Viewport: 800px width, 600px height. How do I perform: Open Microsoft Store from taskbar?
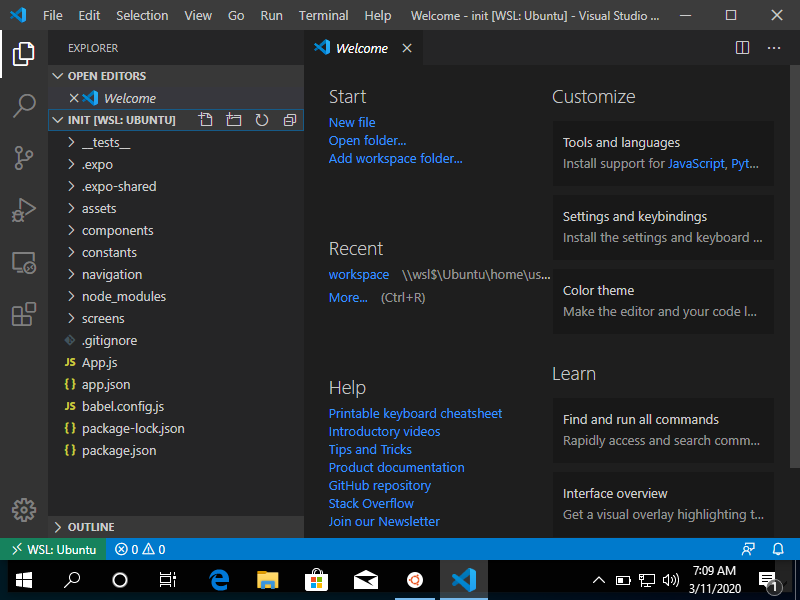[316, 580]
